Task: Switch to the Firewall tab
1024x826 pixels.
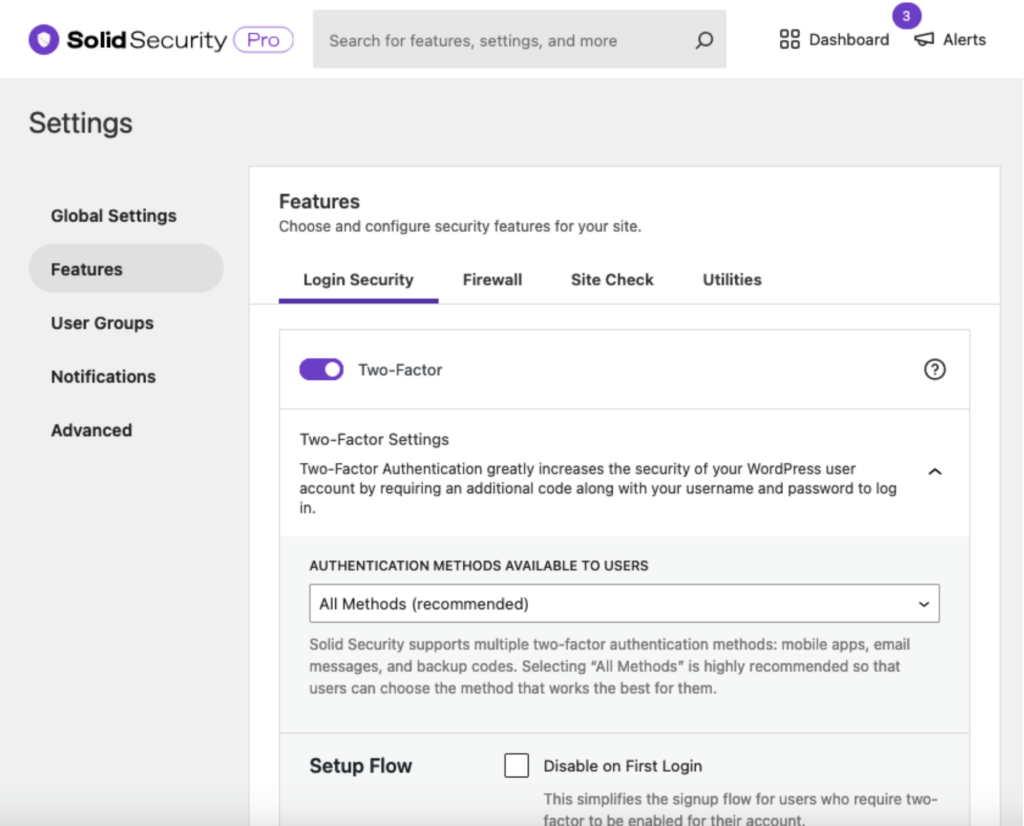Action: coord(492,280)
